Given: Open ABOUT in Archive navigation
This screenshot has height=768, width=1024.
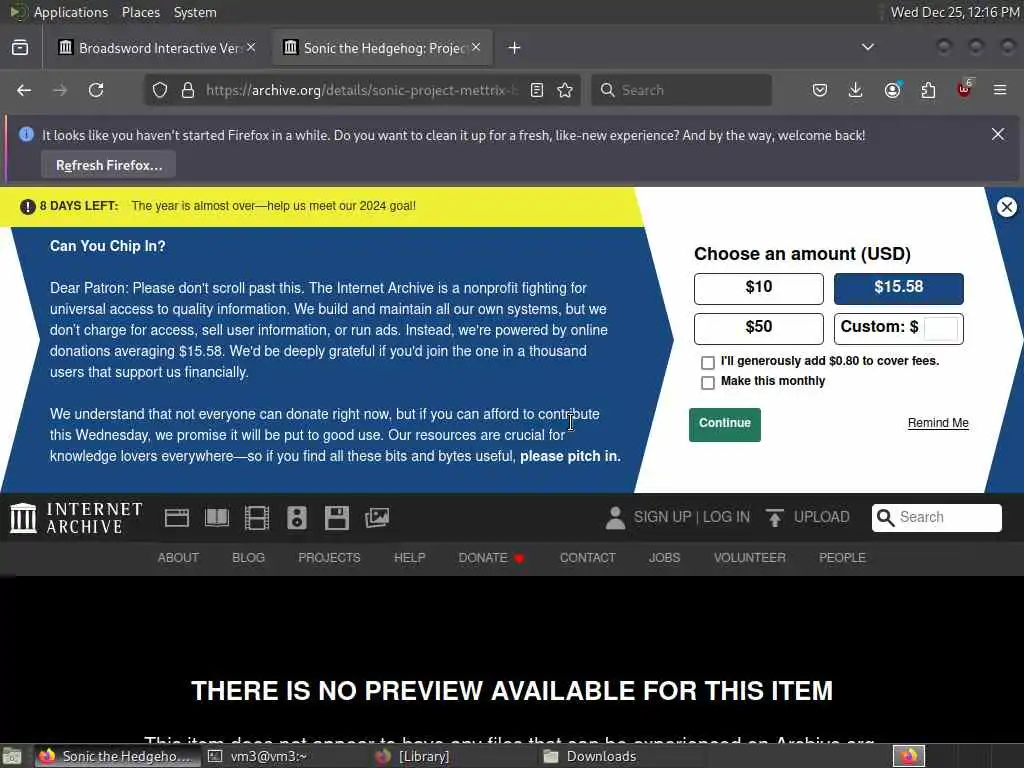Looking at the screenshot, I should 178,558.
